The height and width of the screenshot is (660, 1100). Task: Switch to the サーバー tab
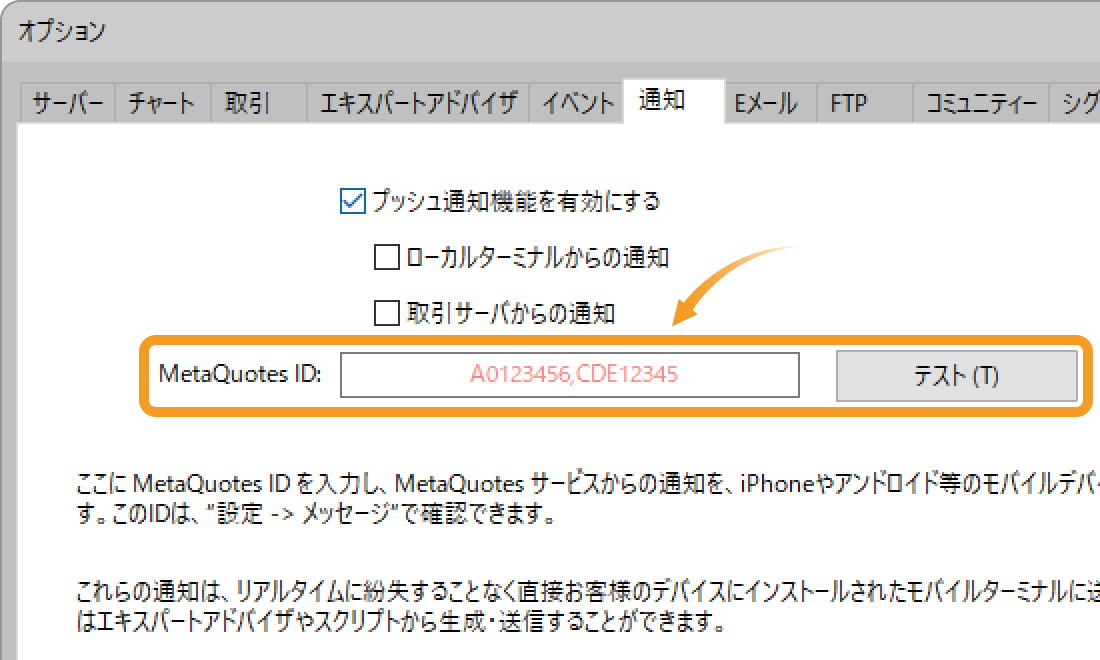tap(68, 103)
